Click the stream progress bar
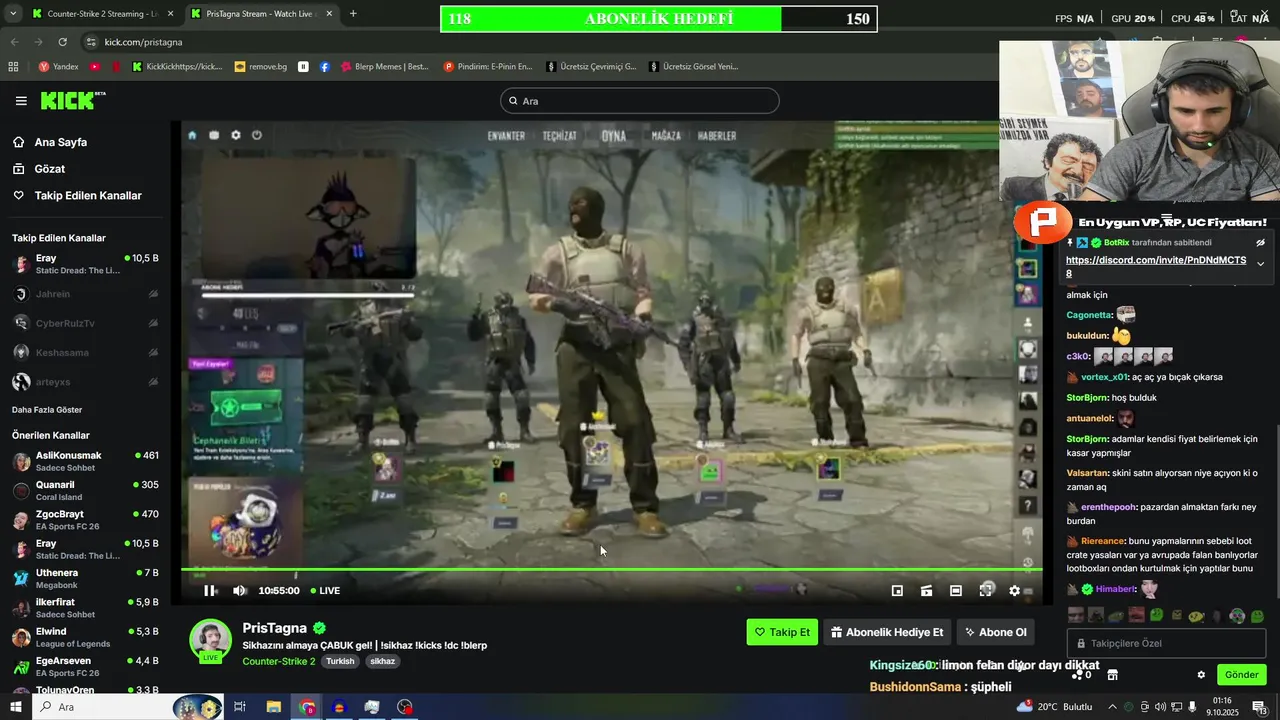Viewport: 1280px width, 720px height. pyautogui.click(x=611, y=570)
